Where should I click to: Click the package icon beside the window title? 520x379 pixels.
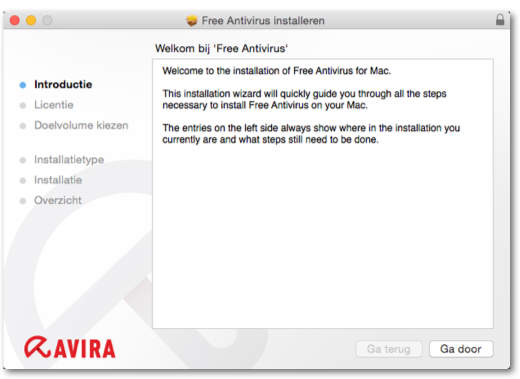tap(192, 21)
